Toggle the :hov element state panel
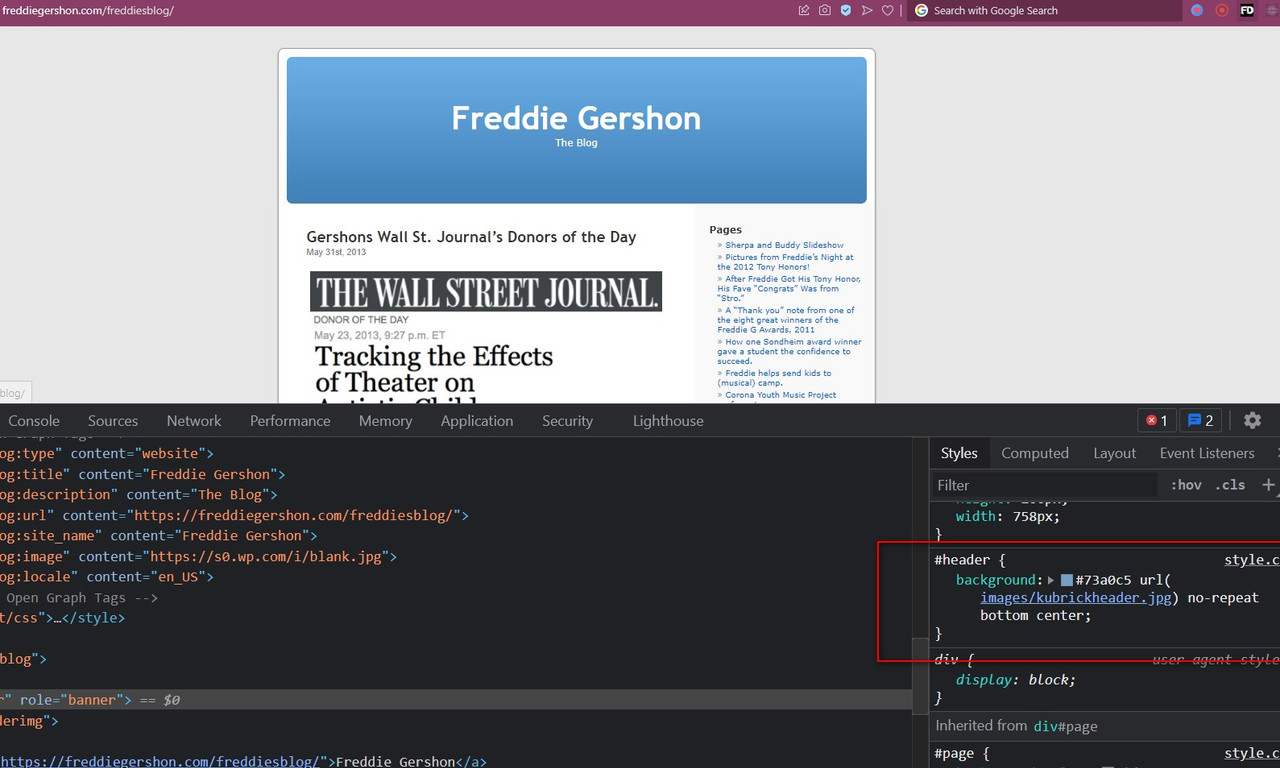This screenshot has width=1280, height=768. pos(1186,485)
